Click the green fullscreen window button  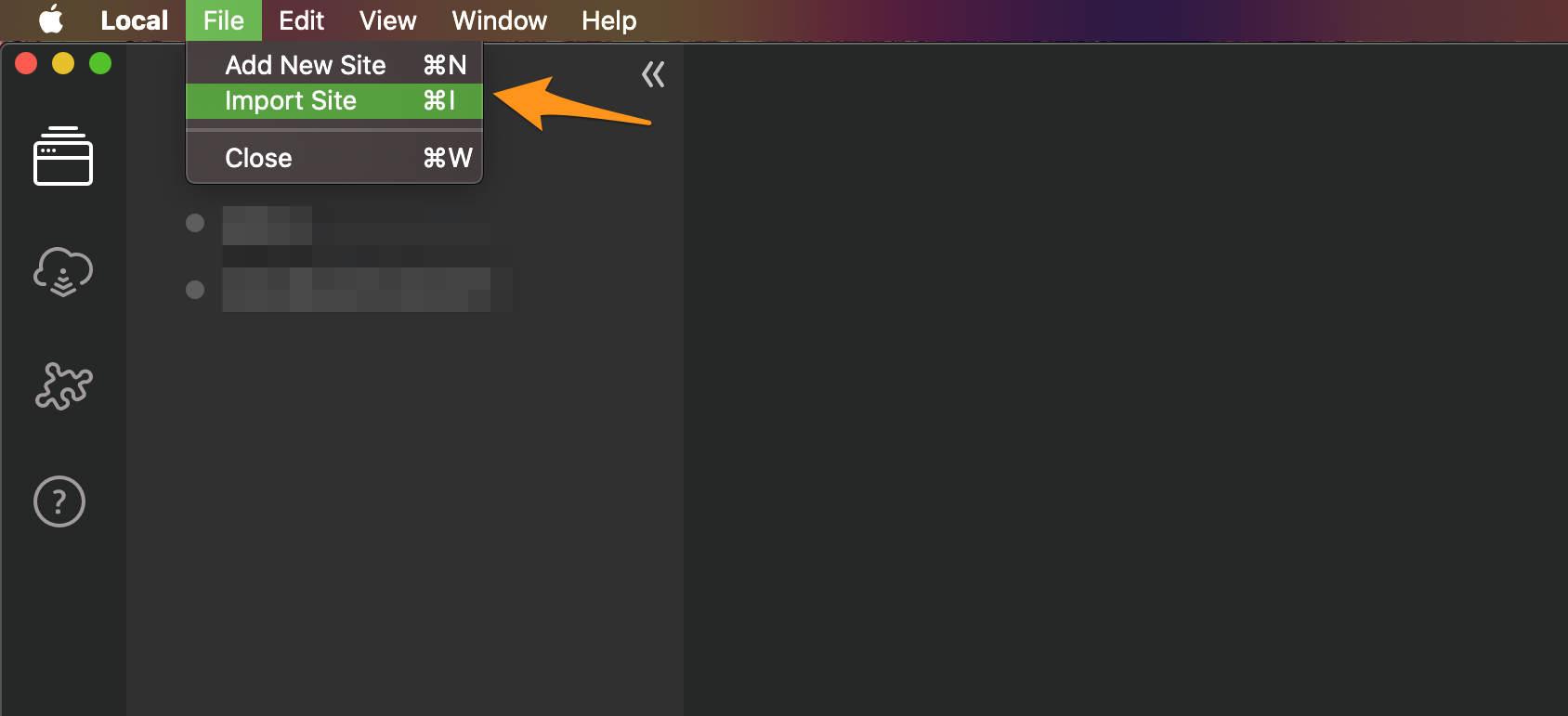100,63
